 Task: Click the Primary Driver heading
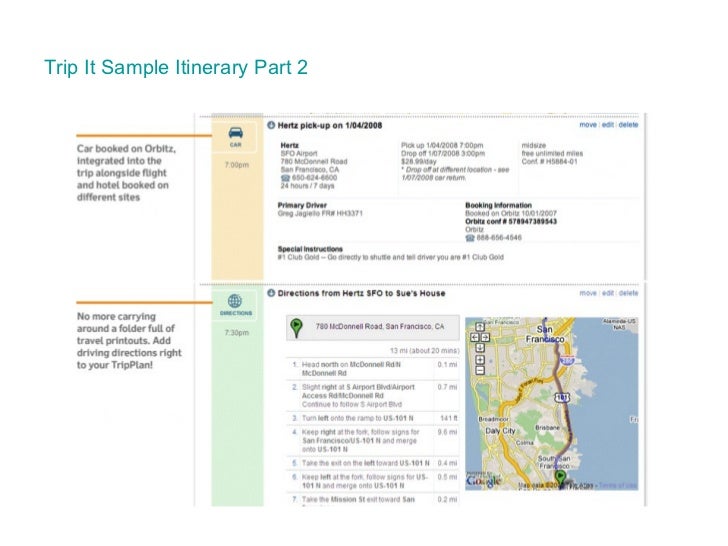coord(302,205)
